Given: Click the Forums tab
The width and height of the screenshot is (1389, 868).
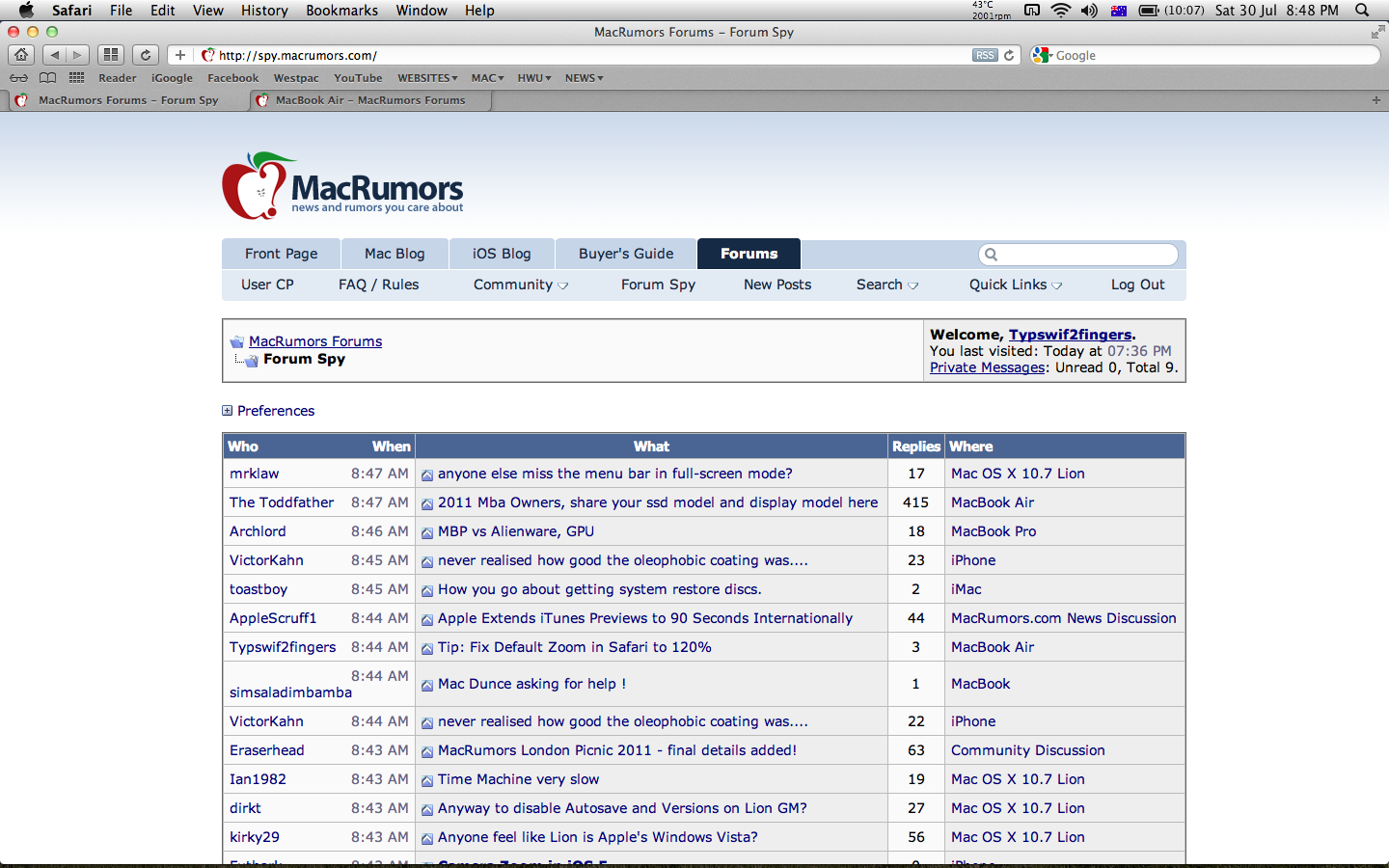Looking at the screenshot, I should [749, 254].
